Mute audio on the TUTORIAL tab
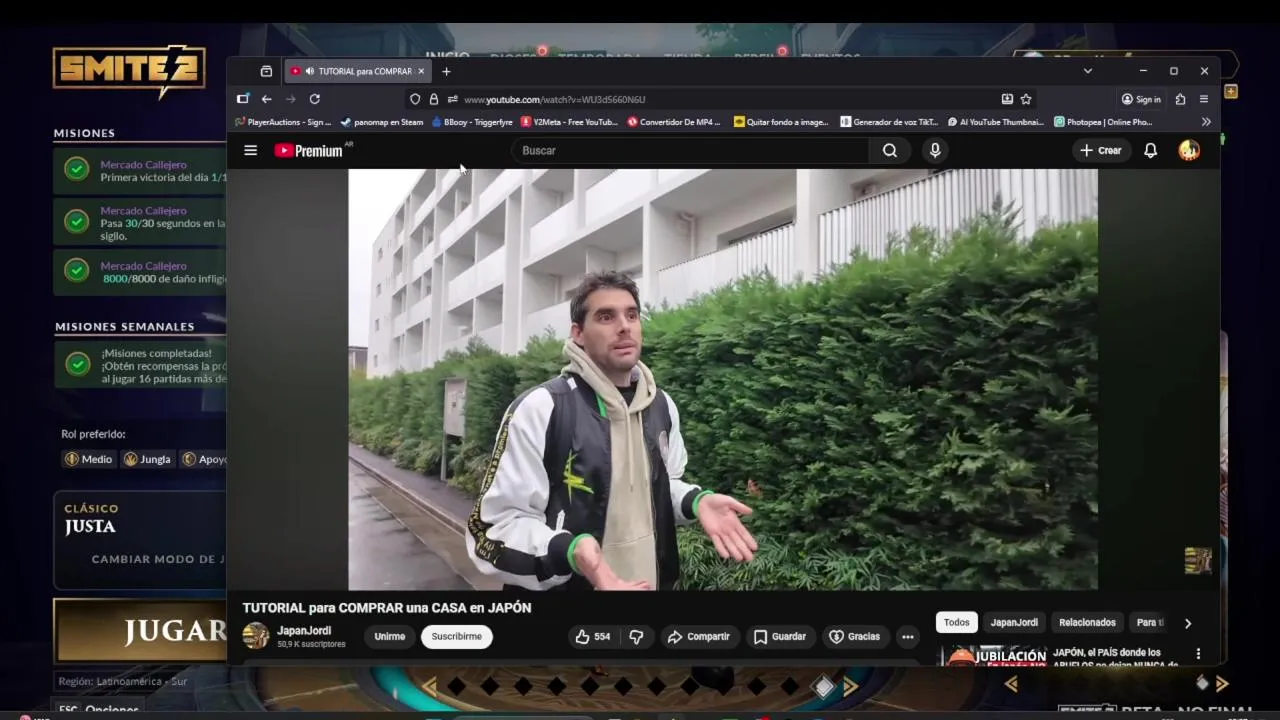This screenshot has width=1280, height=720. [x=310, y=71]
